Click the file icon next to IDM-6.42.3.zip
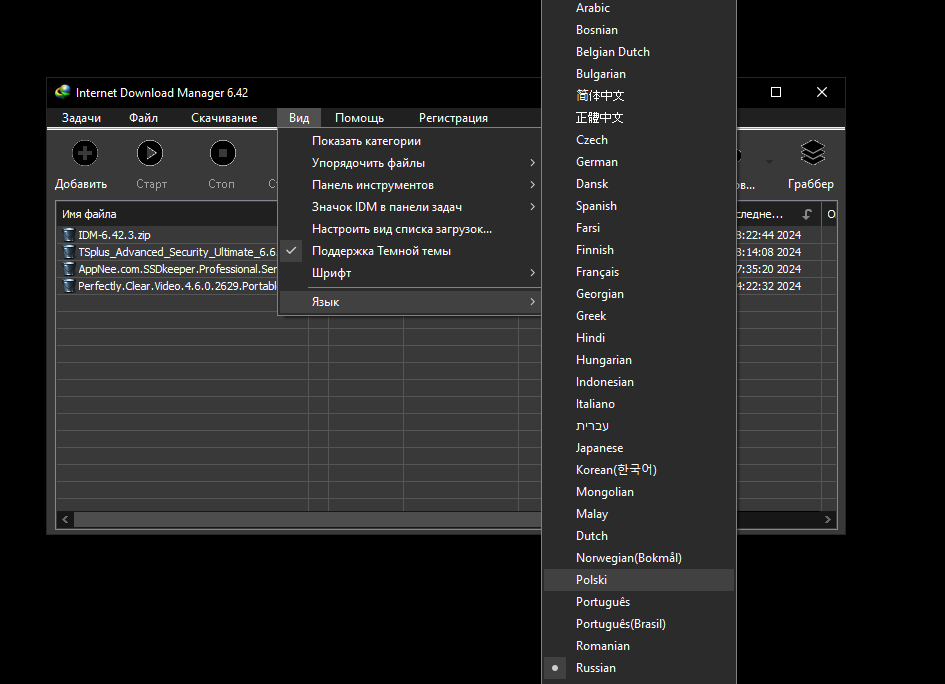The height and width of the screenshot is (684, 945). tap(69, 234)
